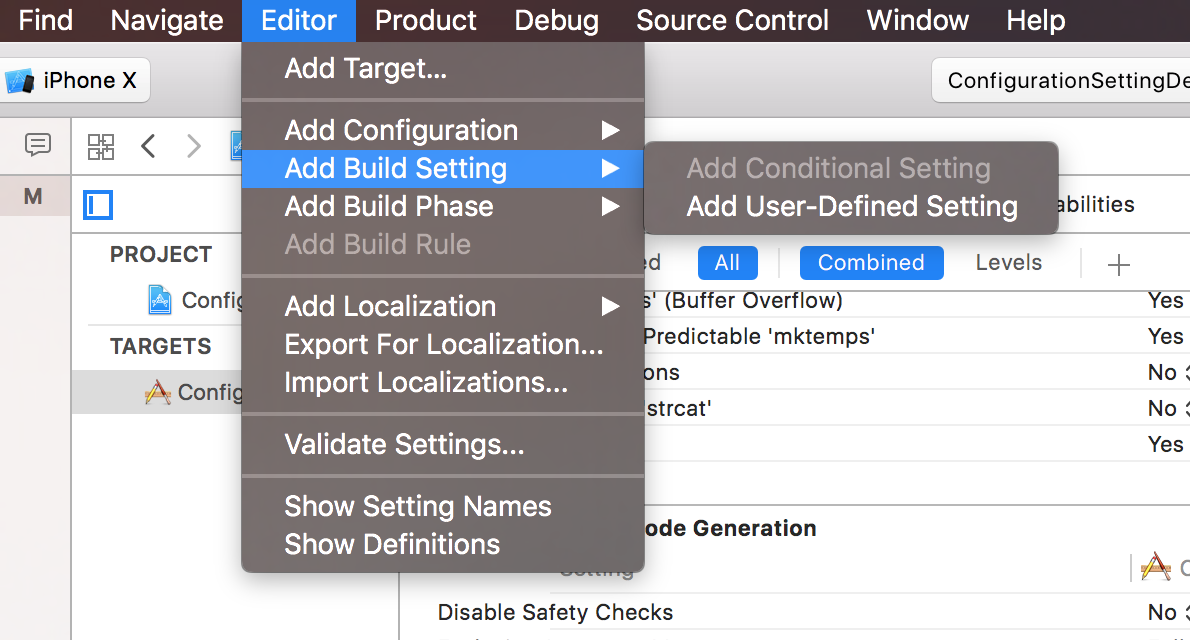1190x640 pixels.
Task: Toggle the targets list sidebar icon
Action: (x=98, y=205)
